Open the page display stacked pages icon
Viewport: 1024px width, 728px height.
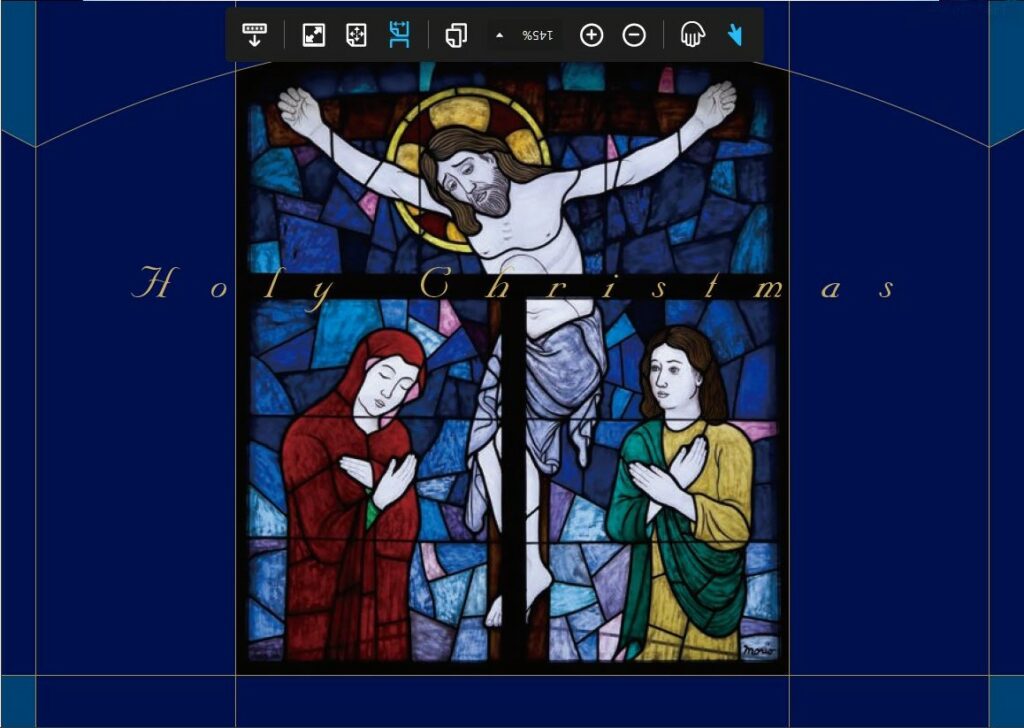coord(456,35)
